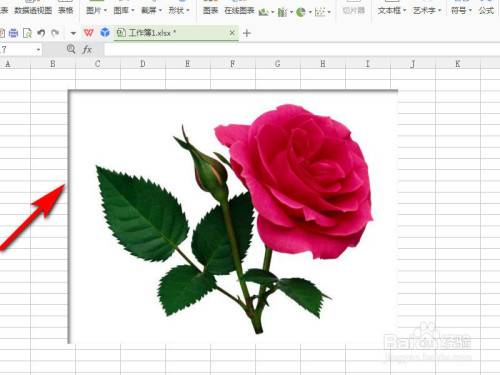Click the 表格 button
Screen dimensions: 500x375
[x=66, y=11]
